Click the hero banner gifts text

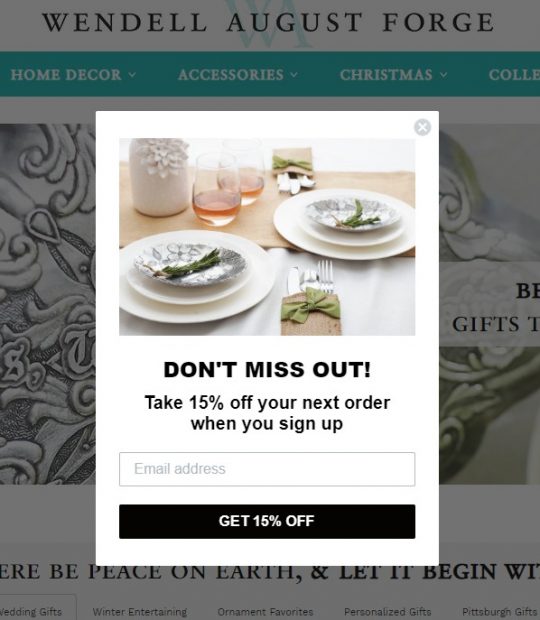coord(496,324)
